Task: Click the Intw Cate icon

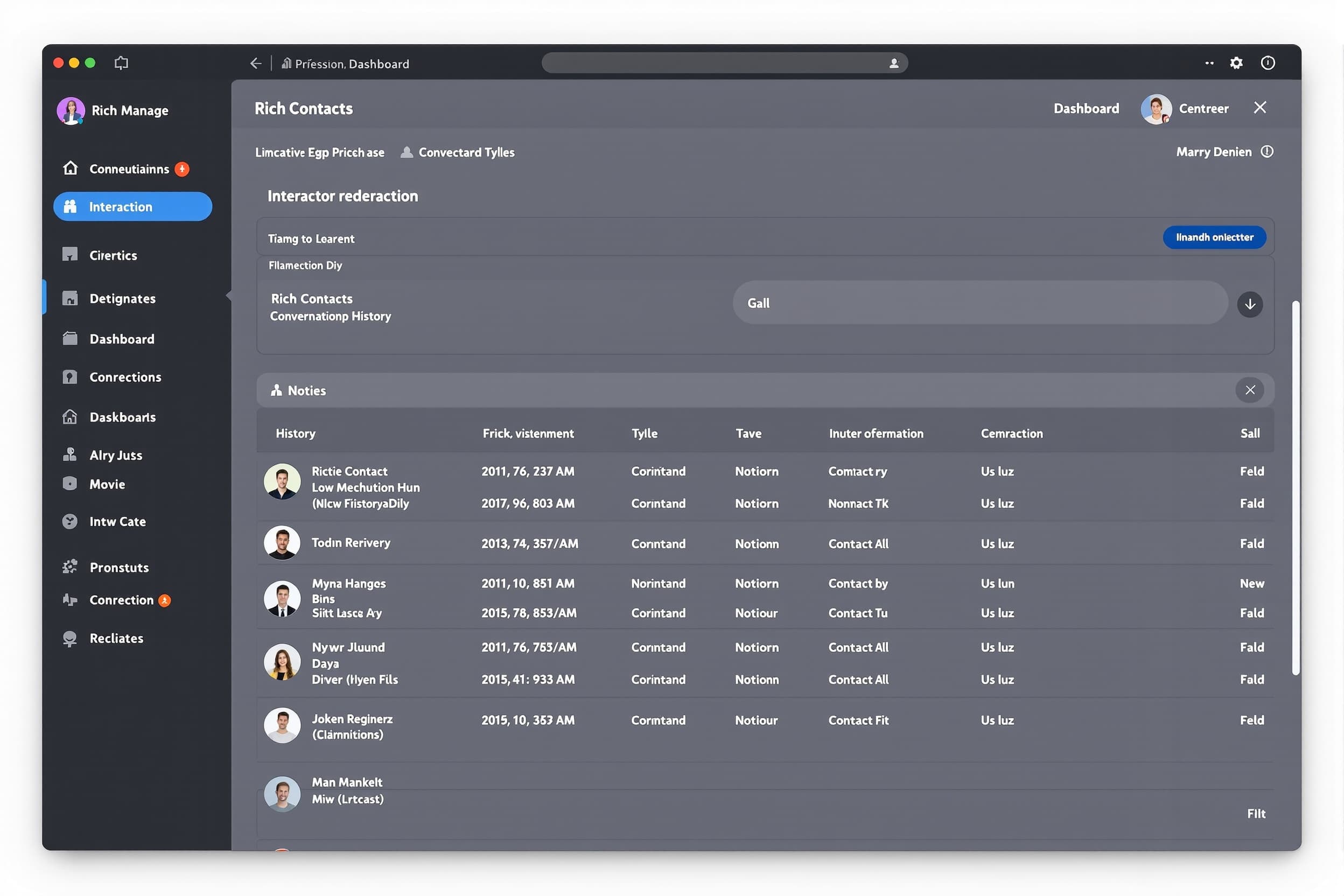Action: pos(69,521)
